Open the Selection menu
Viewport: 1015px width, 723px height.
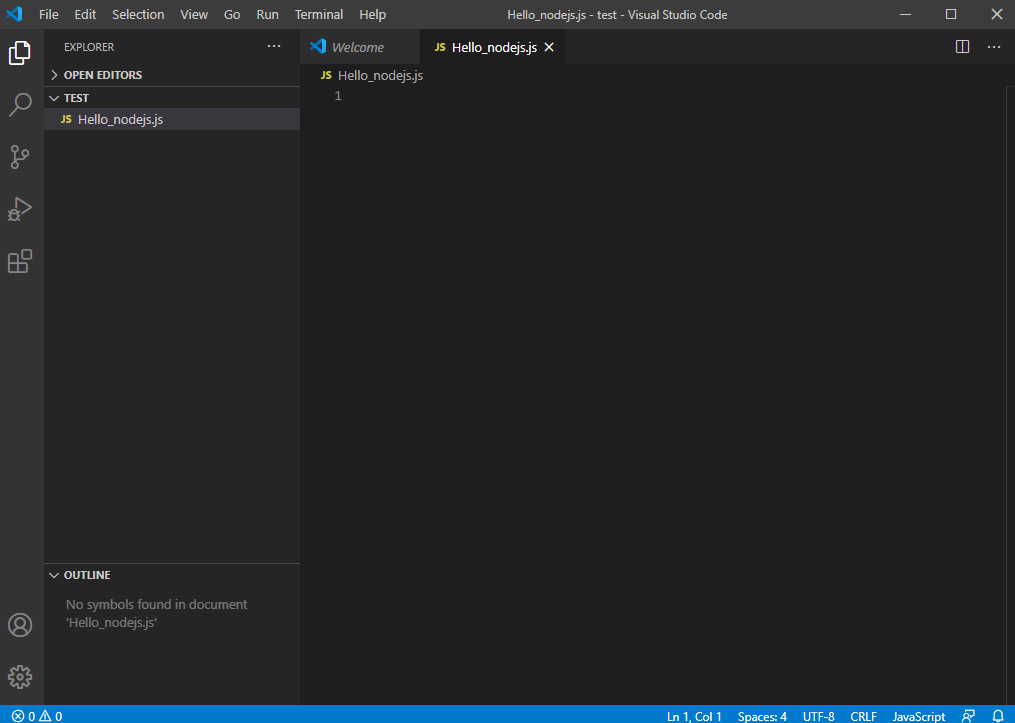point(138,14)
